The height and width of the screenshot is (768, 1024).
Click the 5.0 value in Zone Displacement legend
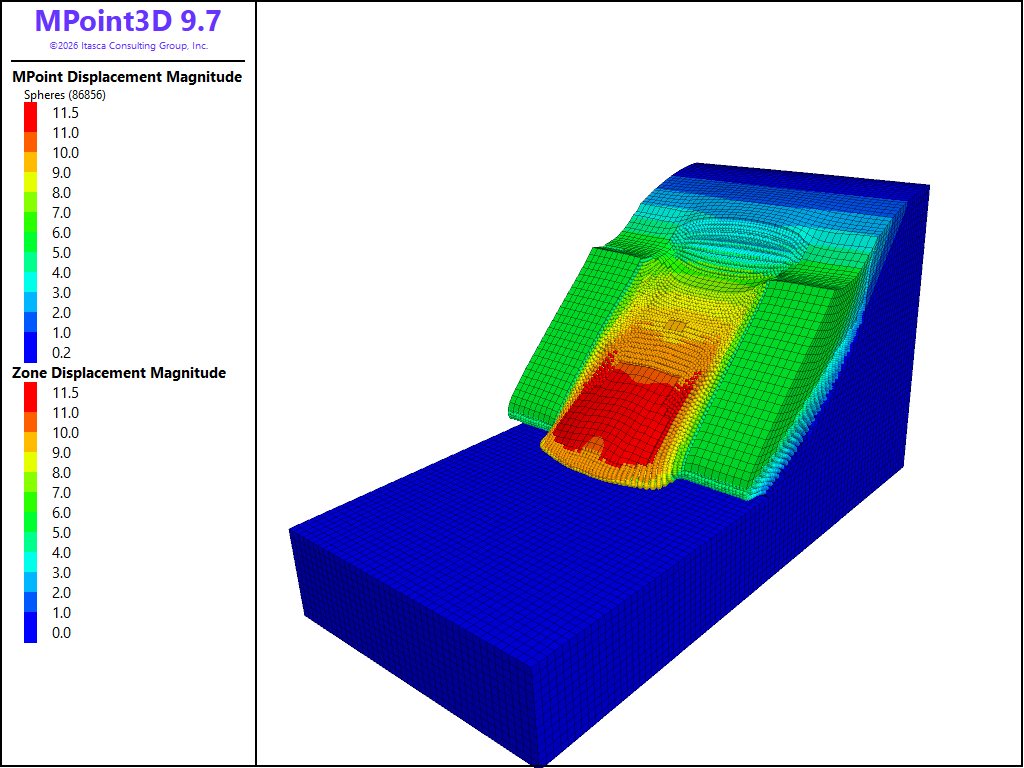point(61,533)
